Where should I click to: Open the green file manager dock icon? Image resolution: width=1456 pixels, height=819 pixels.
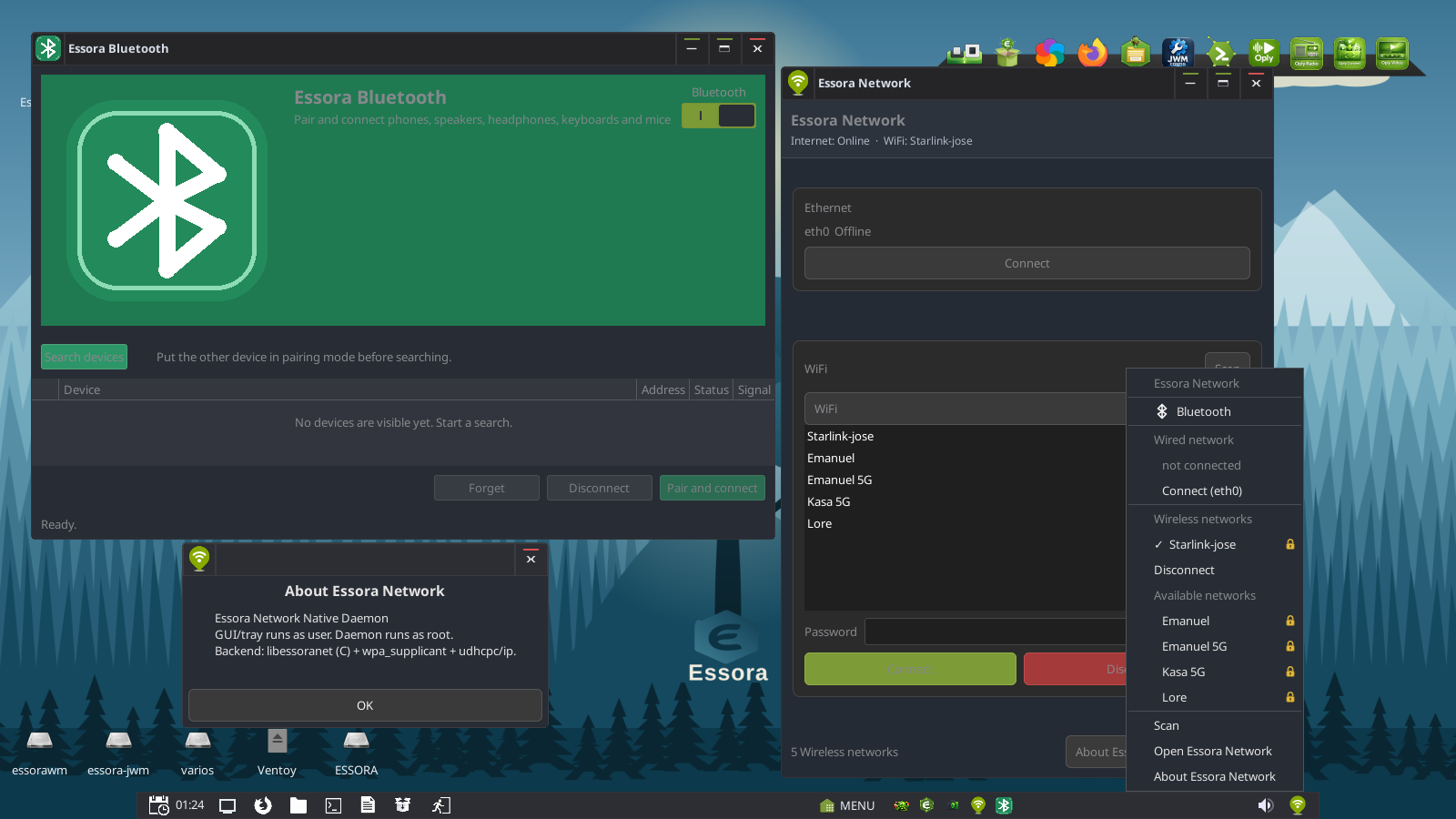tap(1135, 53)
